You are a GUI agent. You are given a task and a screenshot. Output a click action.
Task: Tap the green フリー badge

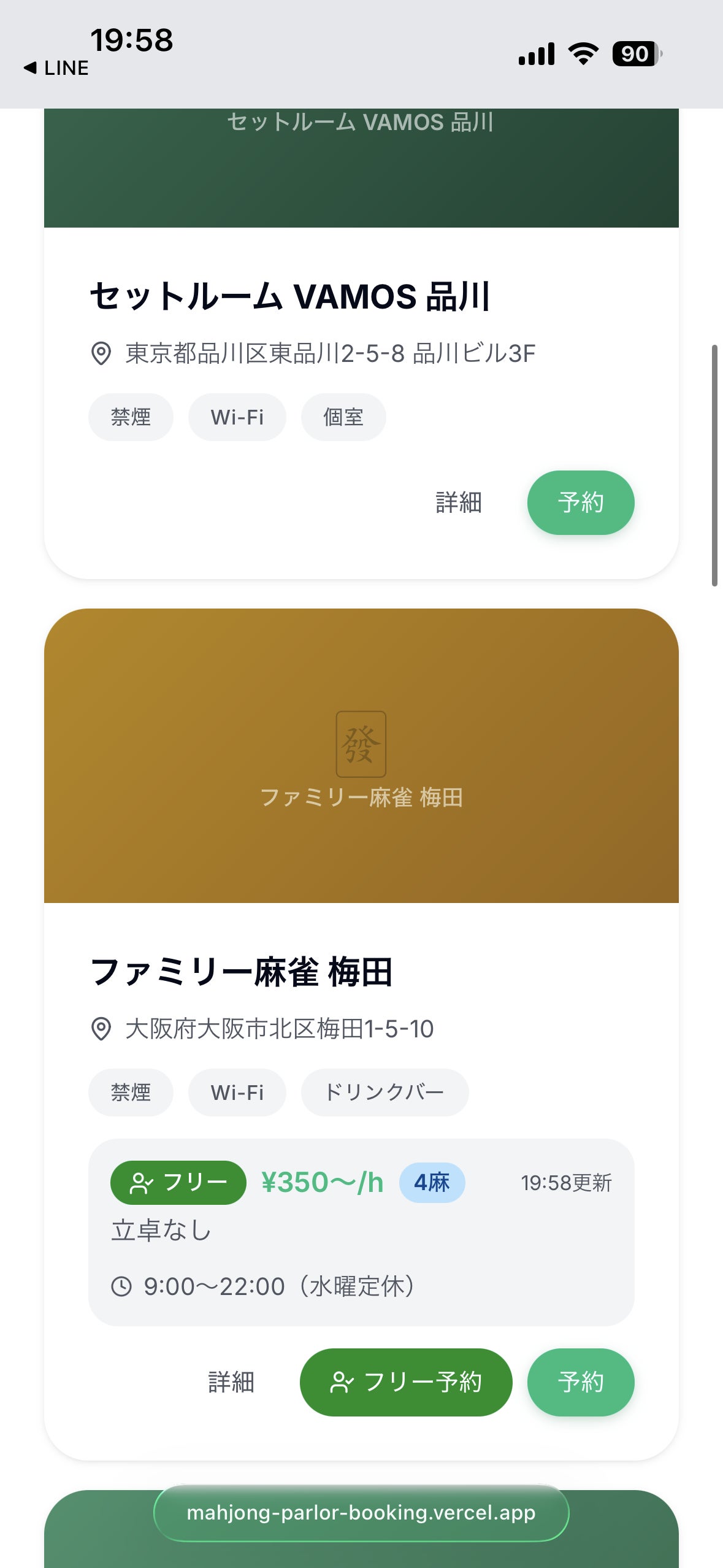(x=178, y=1182)
